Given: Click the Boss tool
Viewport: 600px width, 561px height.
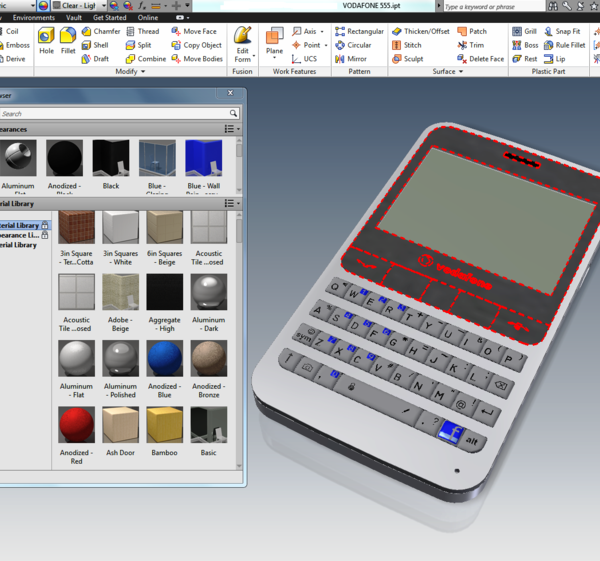Looking at the screenshot, I should (525, 45).
